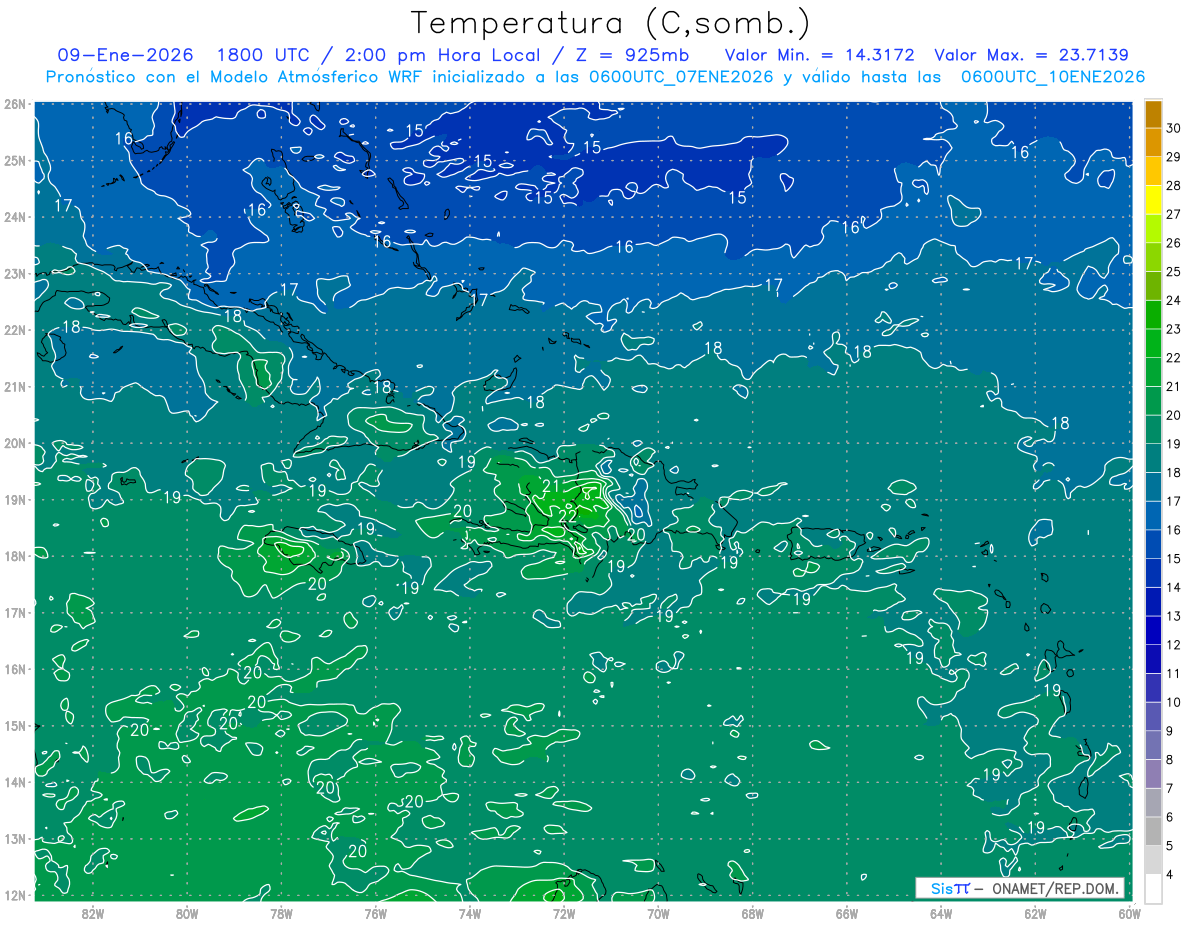Select the legend swatch between 12 and 13

(1153, 630)
